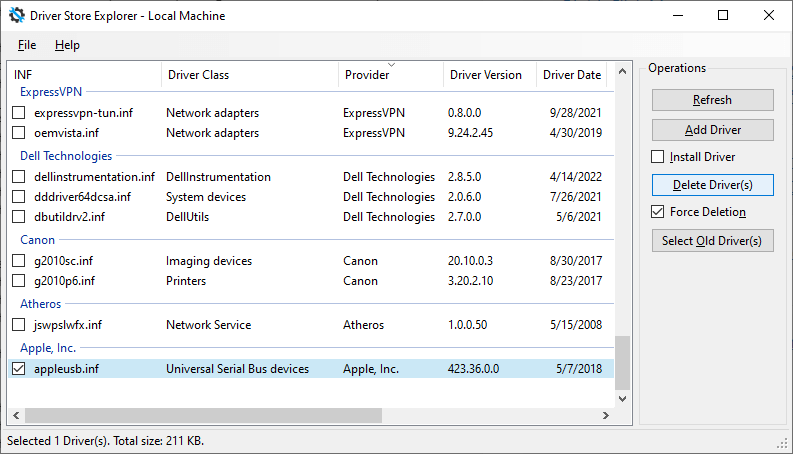Open the Help menu
The image size is (793, 454).
(x=67, y=45)
